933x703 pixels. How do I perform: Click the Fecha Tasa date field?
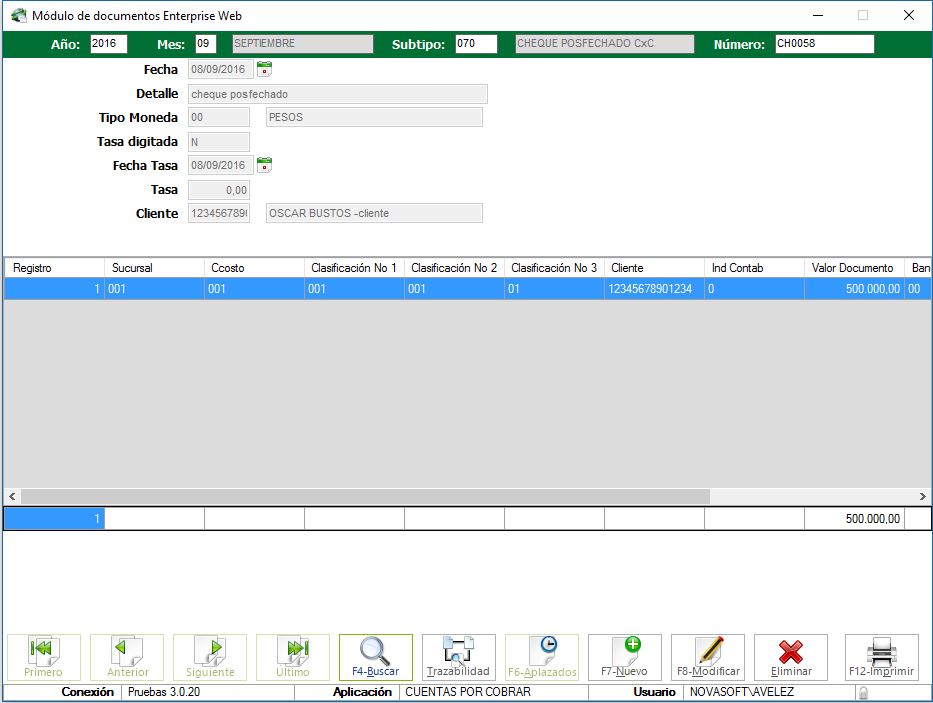[221, 165]
